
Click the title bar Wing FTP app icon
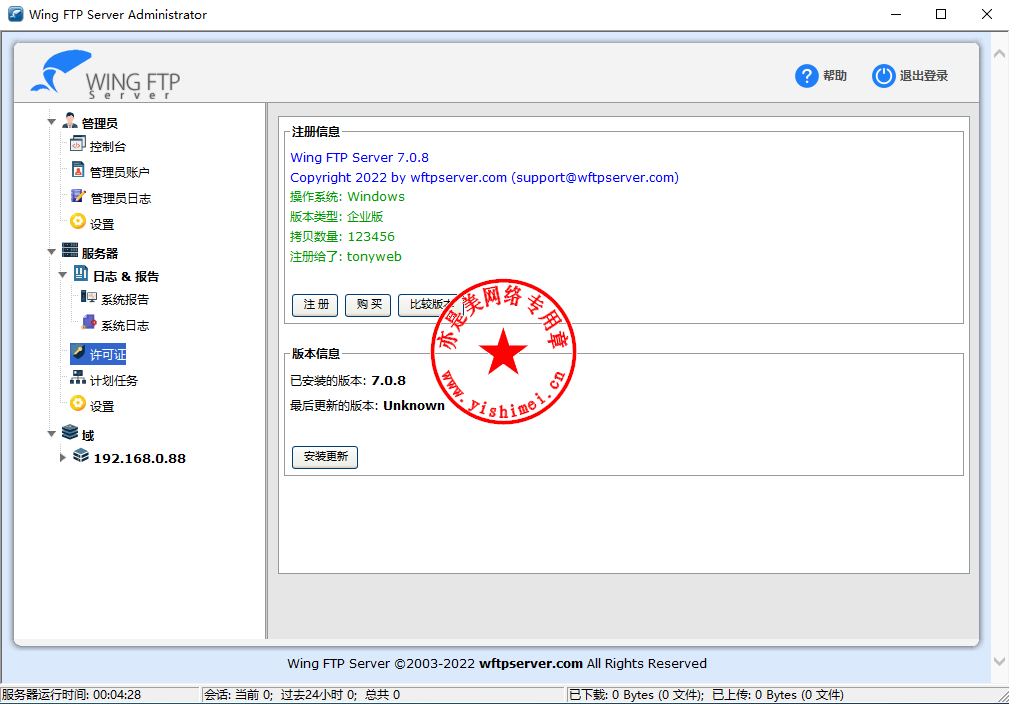pyautogui.click(x=15, y=14)
